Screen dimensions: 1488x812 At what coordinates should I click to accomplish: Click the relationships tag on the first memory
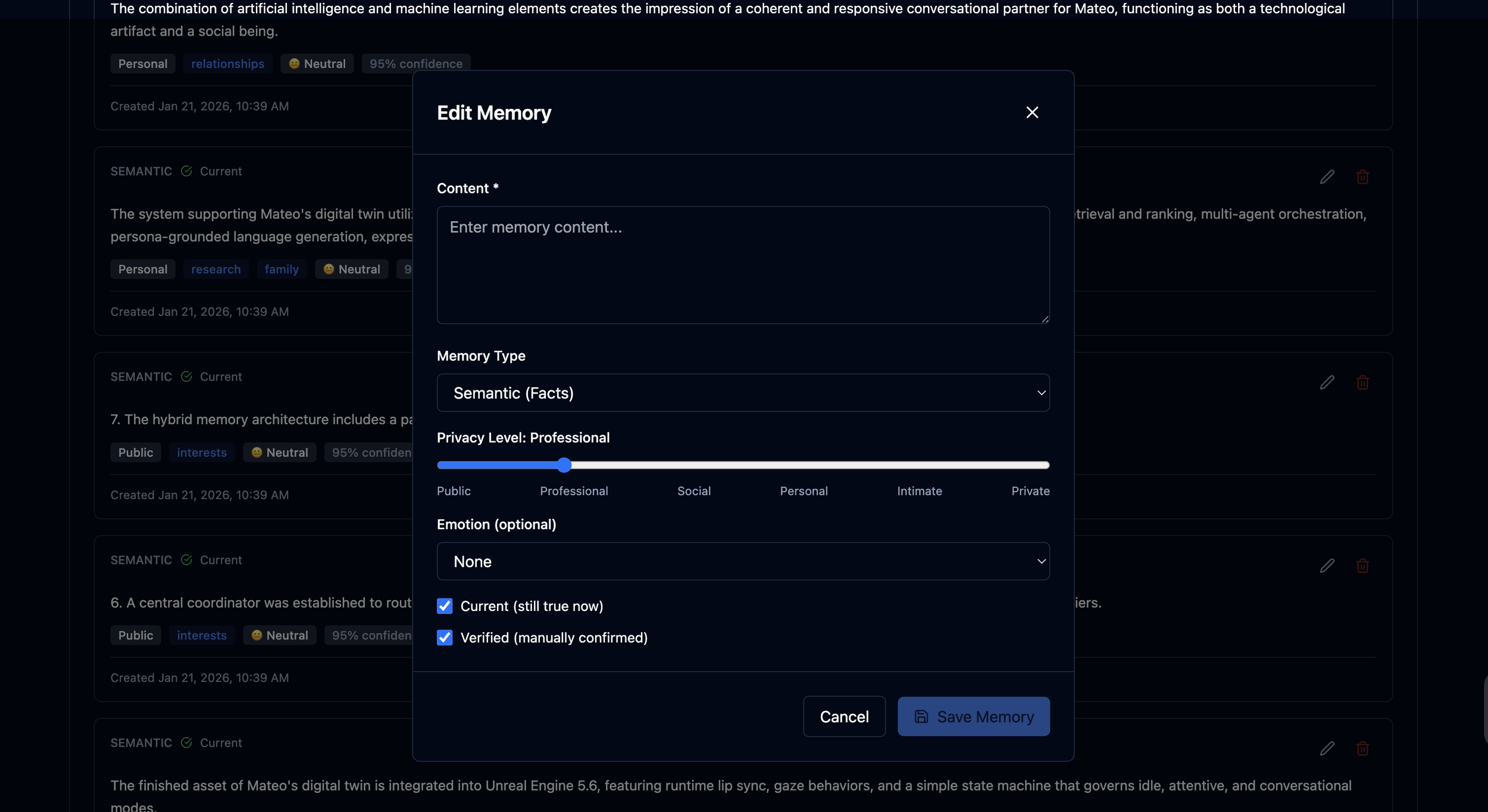coord(227,64)
